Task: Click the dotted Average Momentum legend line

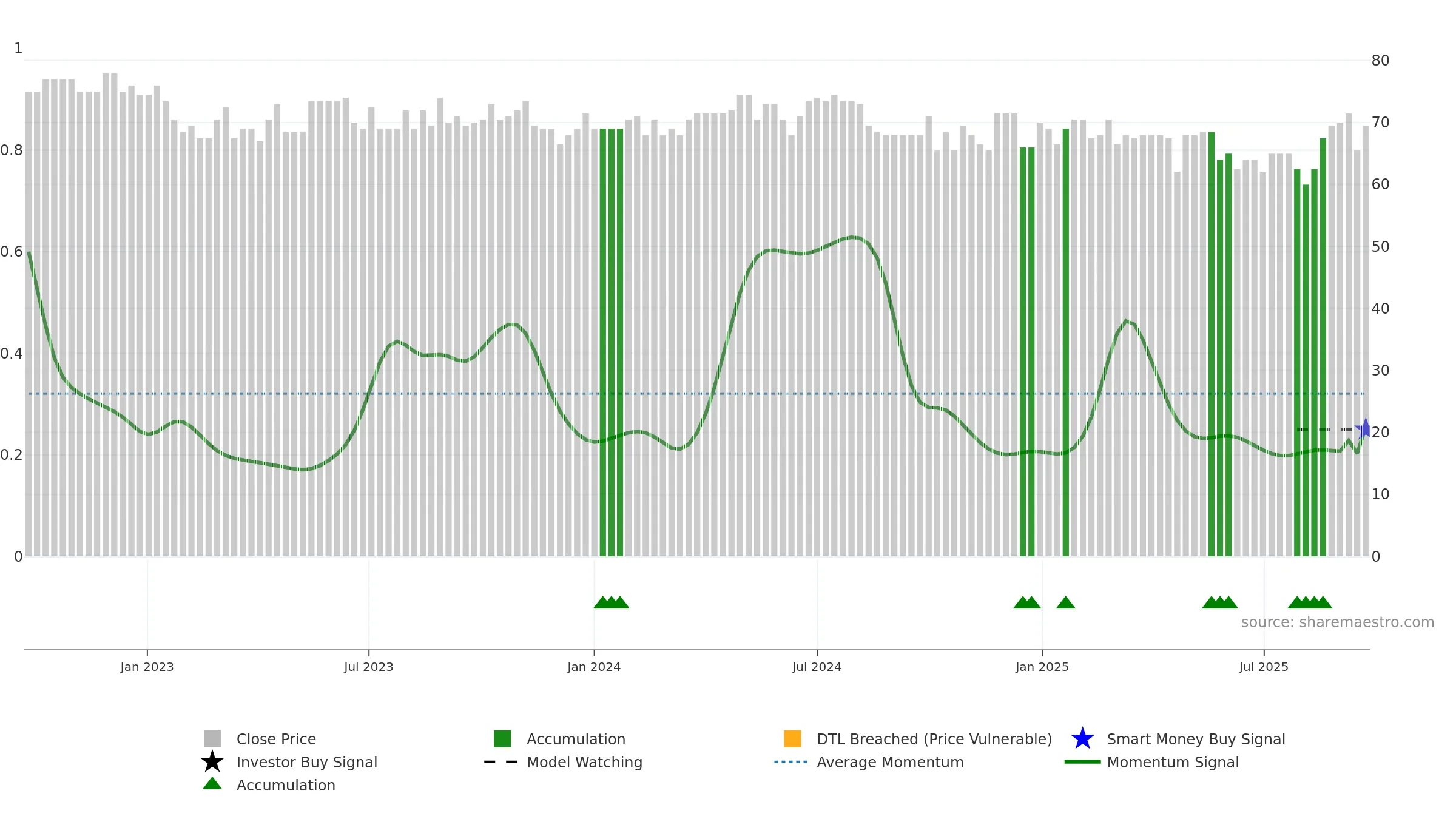Action: coord(791,762)
